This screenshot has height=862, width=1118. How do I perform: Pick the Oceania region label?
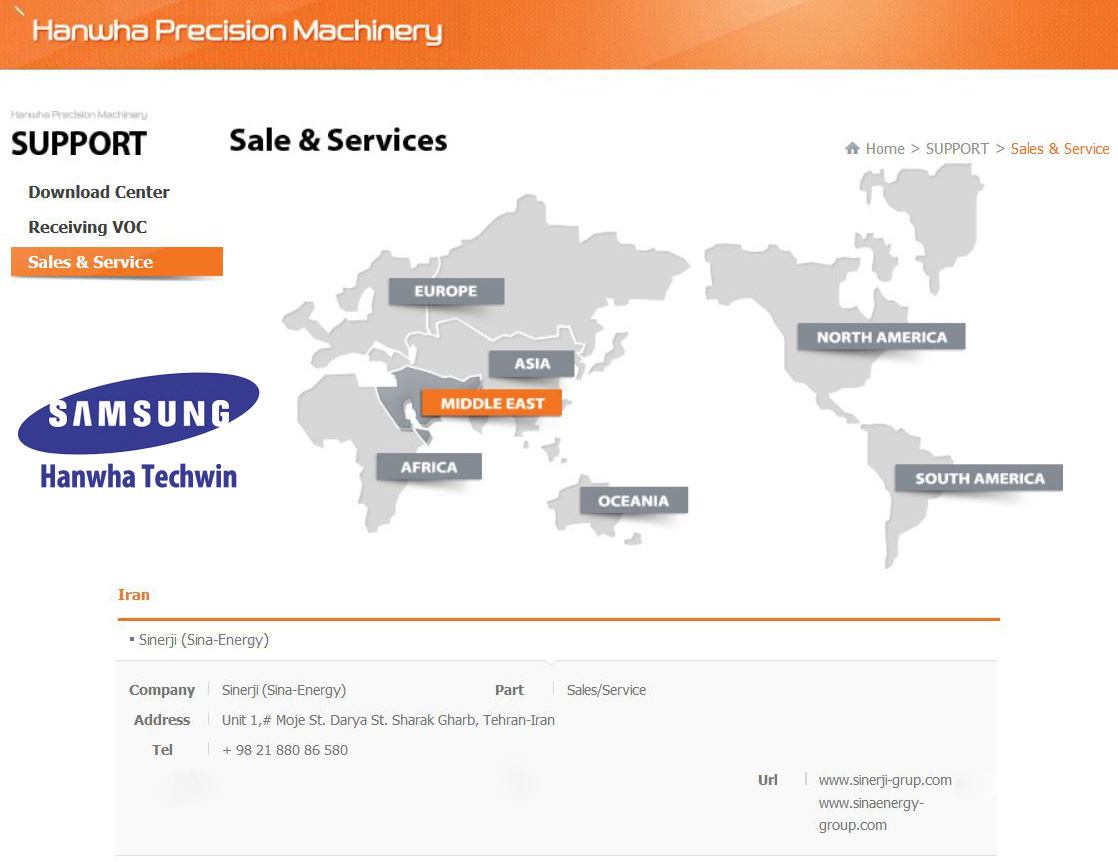tap(633, 501)
